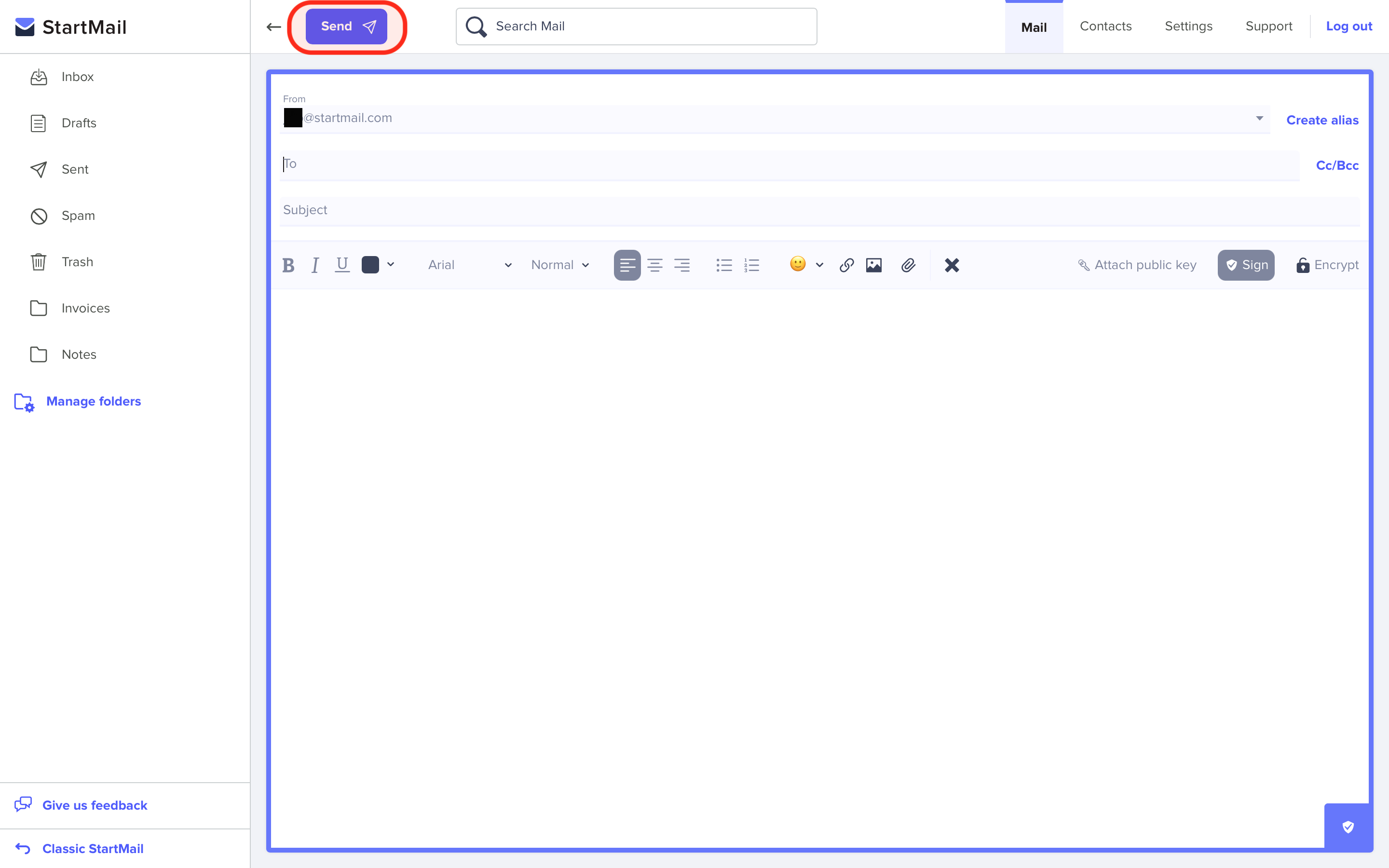The height and width of the screenshot is (868, 1389).
Task: Apply a numbered list to the message
Action: (751, 265)
